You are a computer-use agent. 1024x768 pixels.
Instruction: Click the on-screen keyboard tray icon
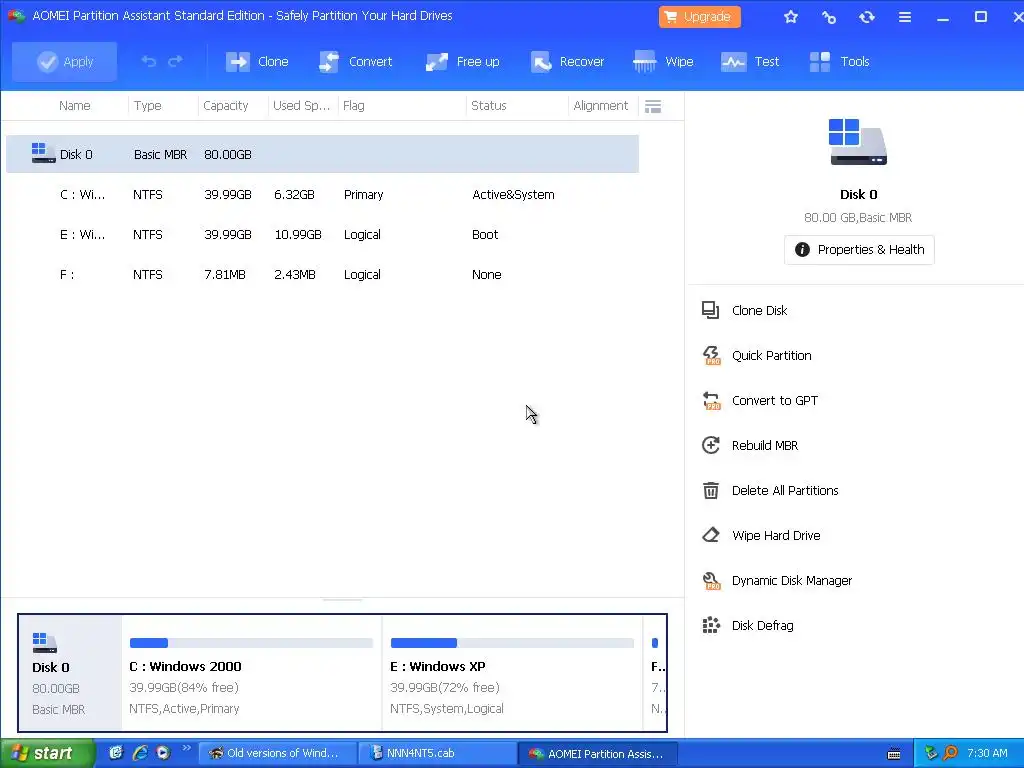click(894, 754)
